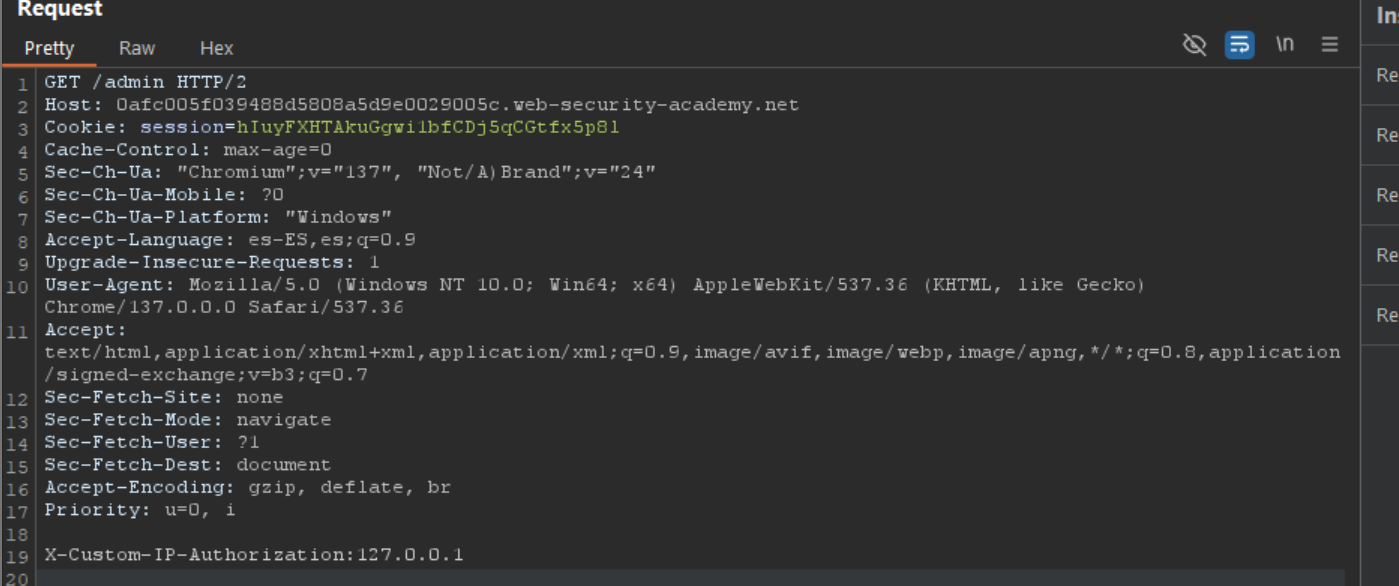Click the Accept-Encoding header line

click(247, 488)
